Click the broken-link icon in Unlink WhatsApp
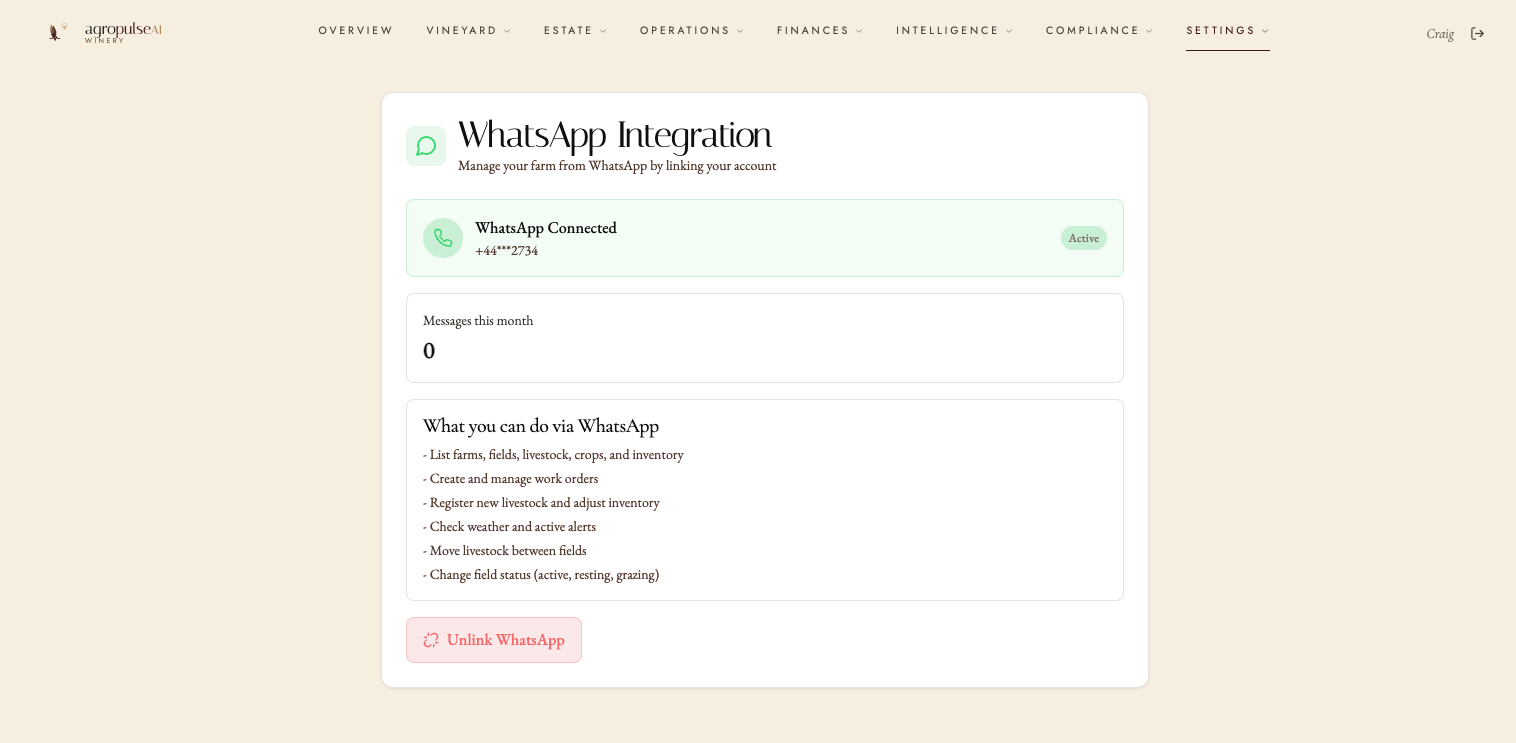This screenshot has height=743, width=1516. tap(431, 640)
